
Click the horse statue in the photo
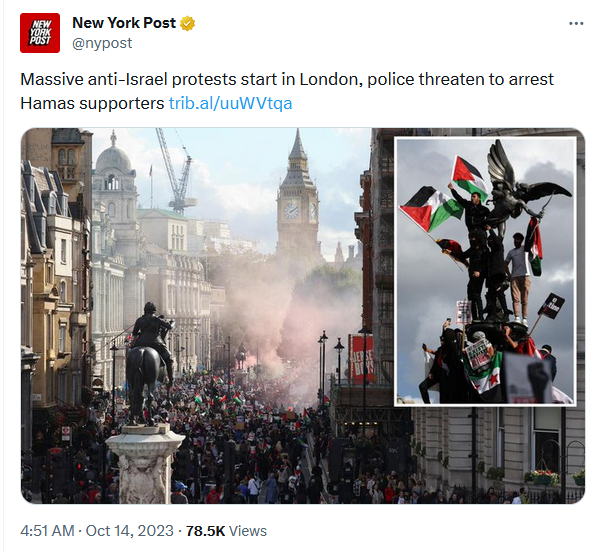(x=149, y=363)
